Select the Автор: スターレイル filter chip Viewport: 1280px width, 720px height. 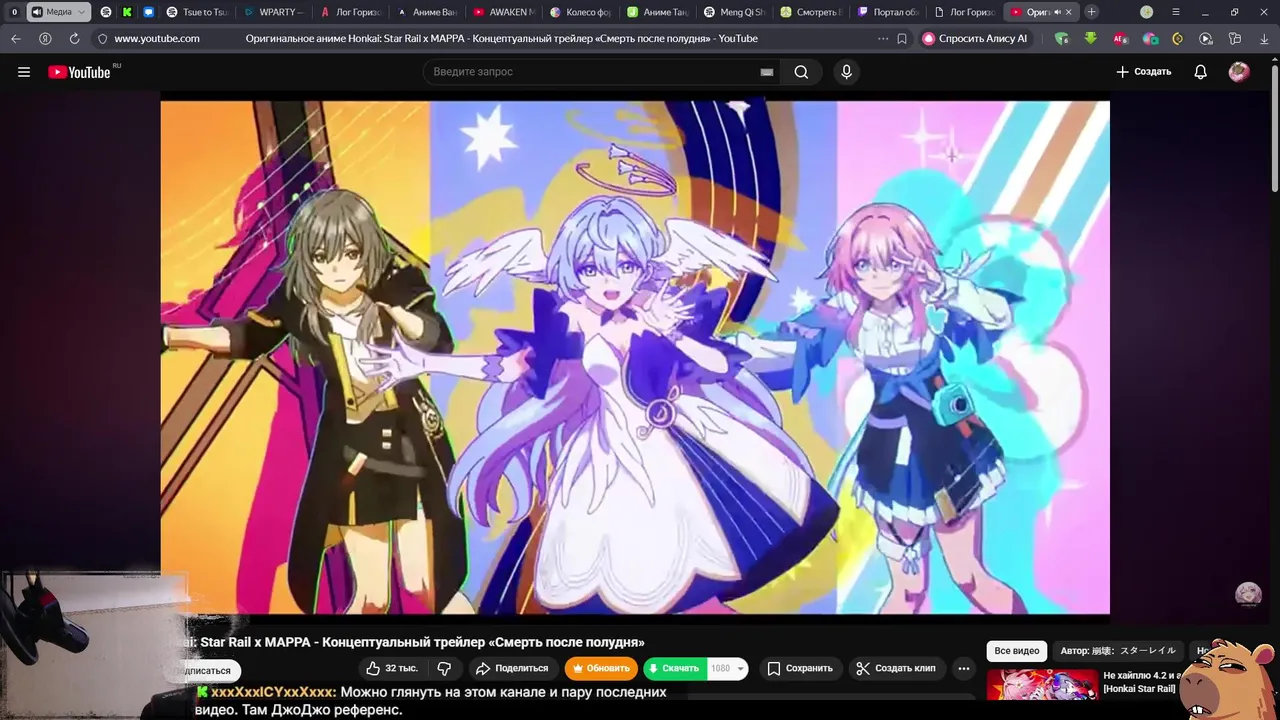[1118, 651]
